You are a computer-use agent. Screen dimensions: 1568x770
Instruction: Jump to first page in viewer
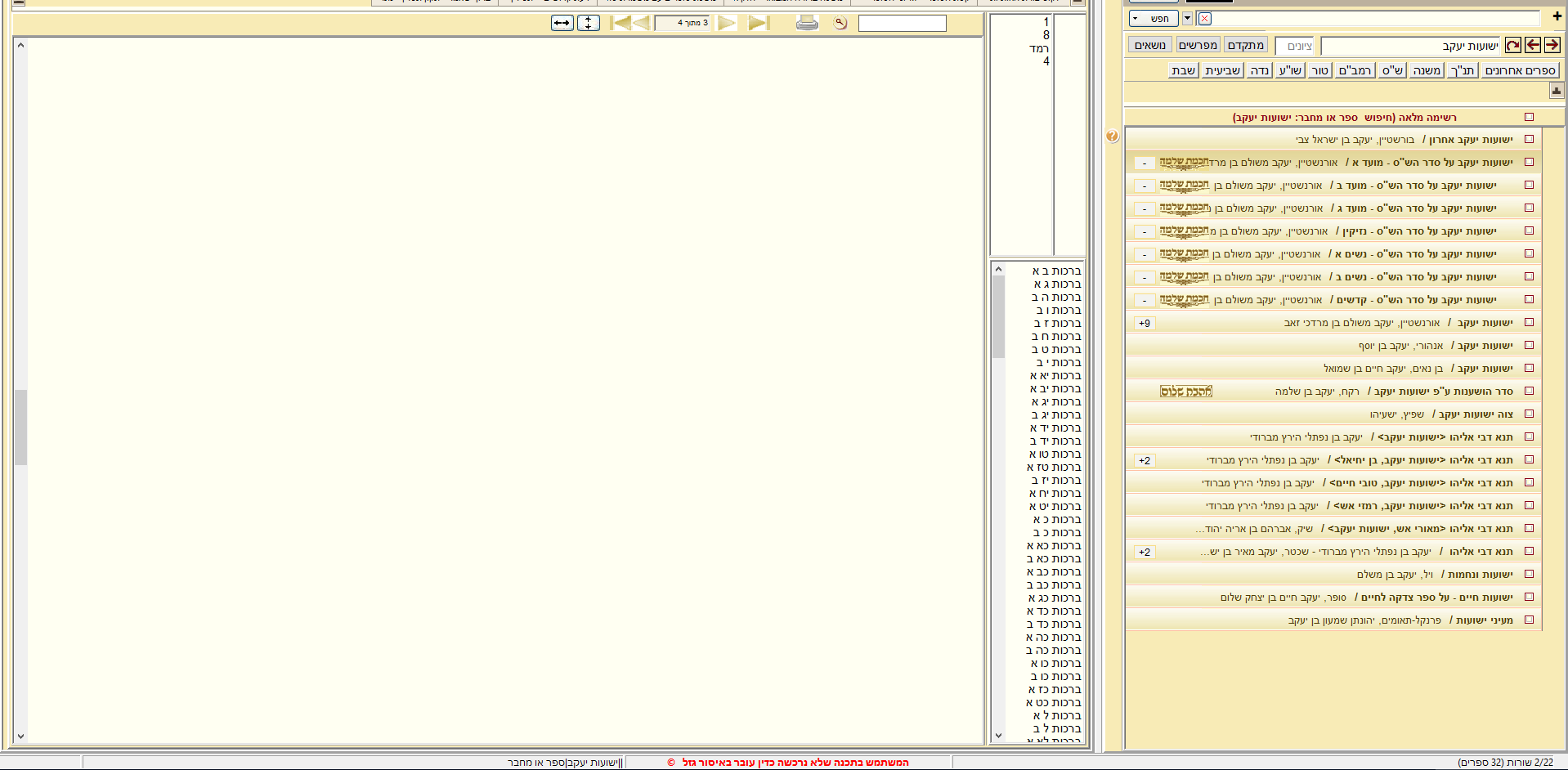click(621, 23)
